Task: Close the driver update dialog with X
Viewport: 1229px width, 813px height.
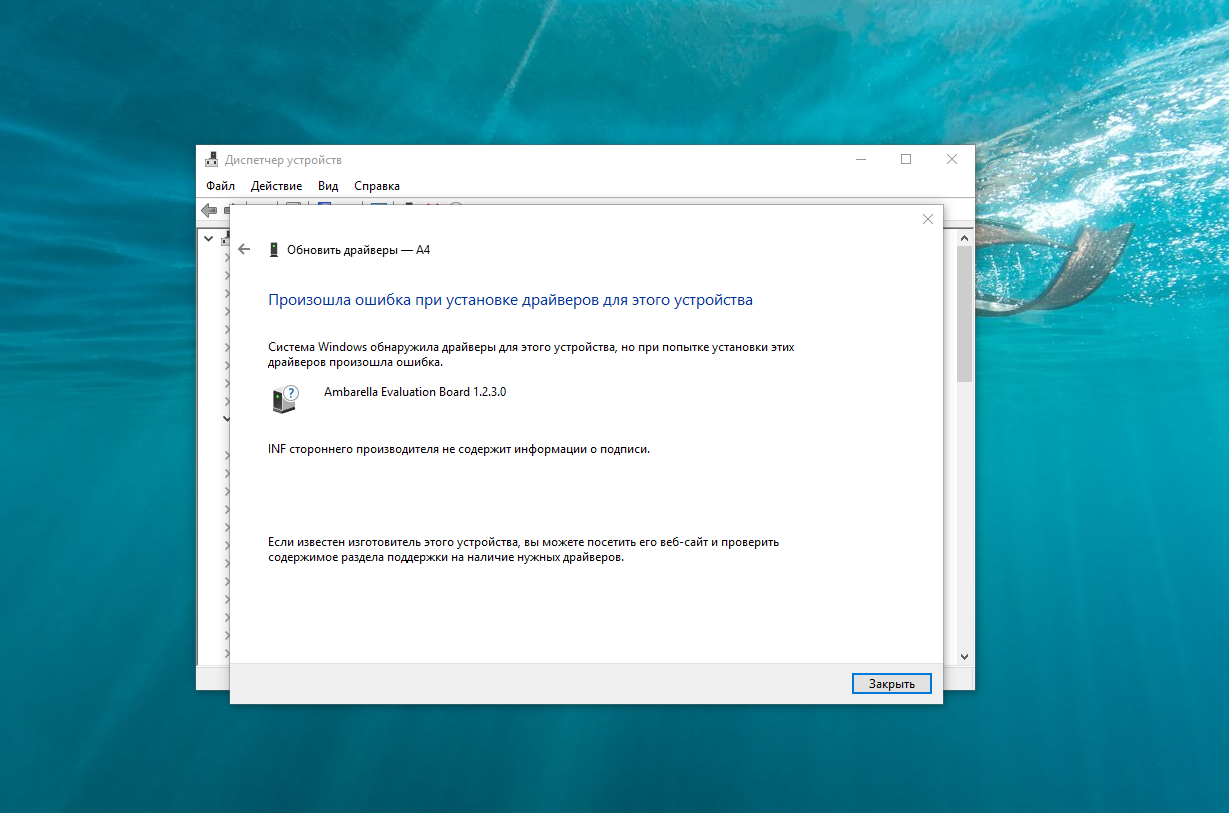Action: click(x=927, y=219)
